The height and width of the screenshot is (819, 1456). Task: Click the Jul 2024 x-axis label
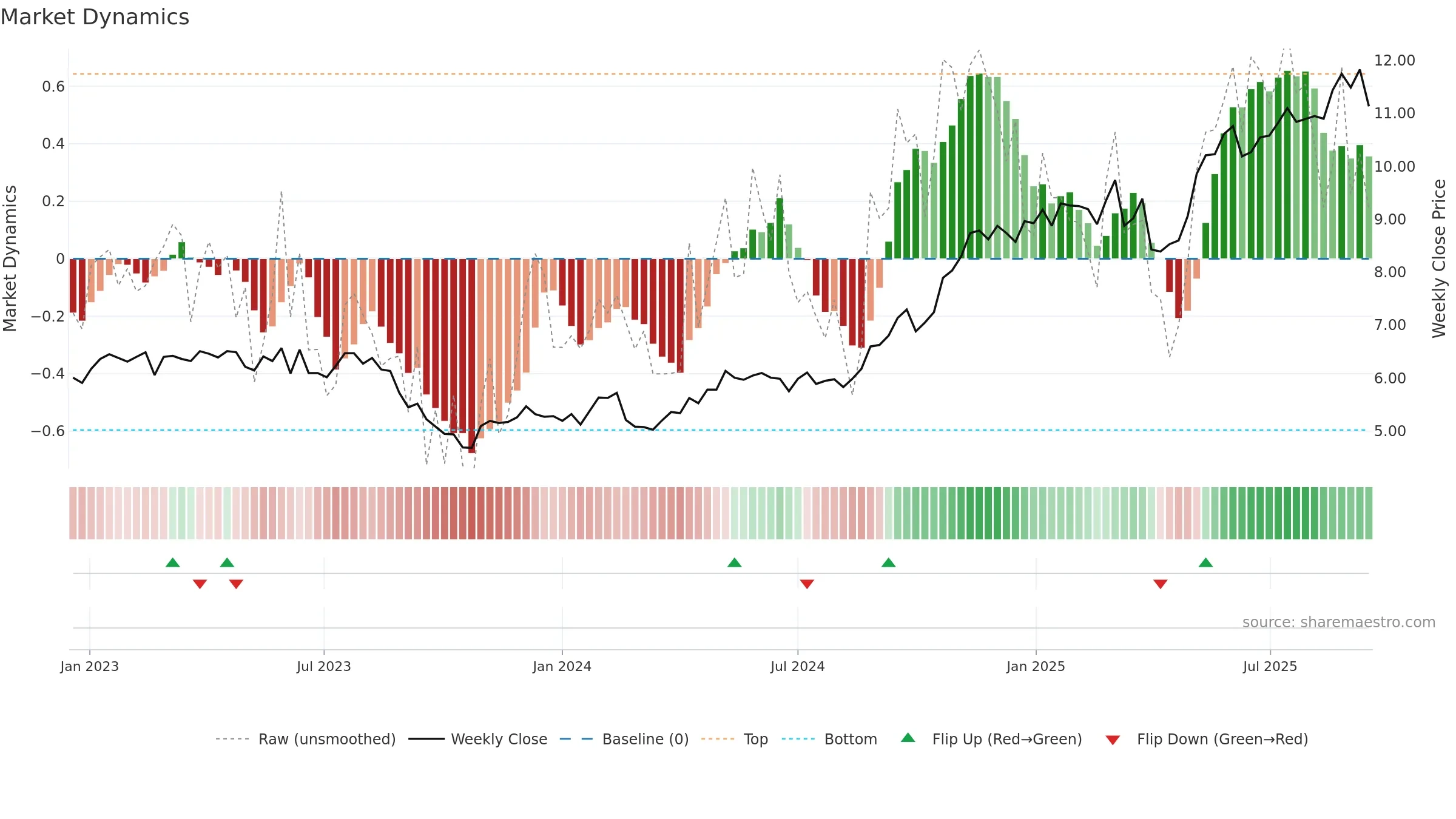[798, 666]
